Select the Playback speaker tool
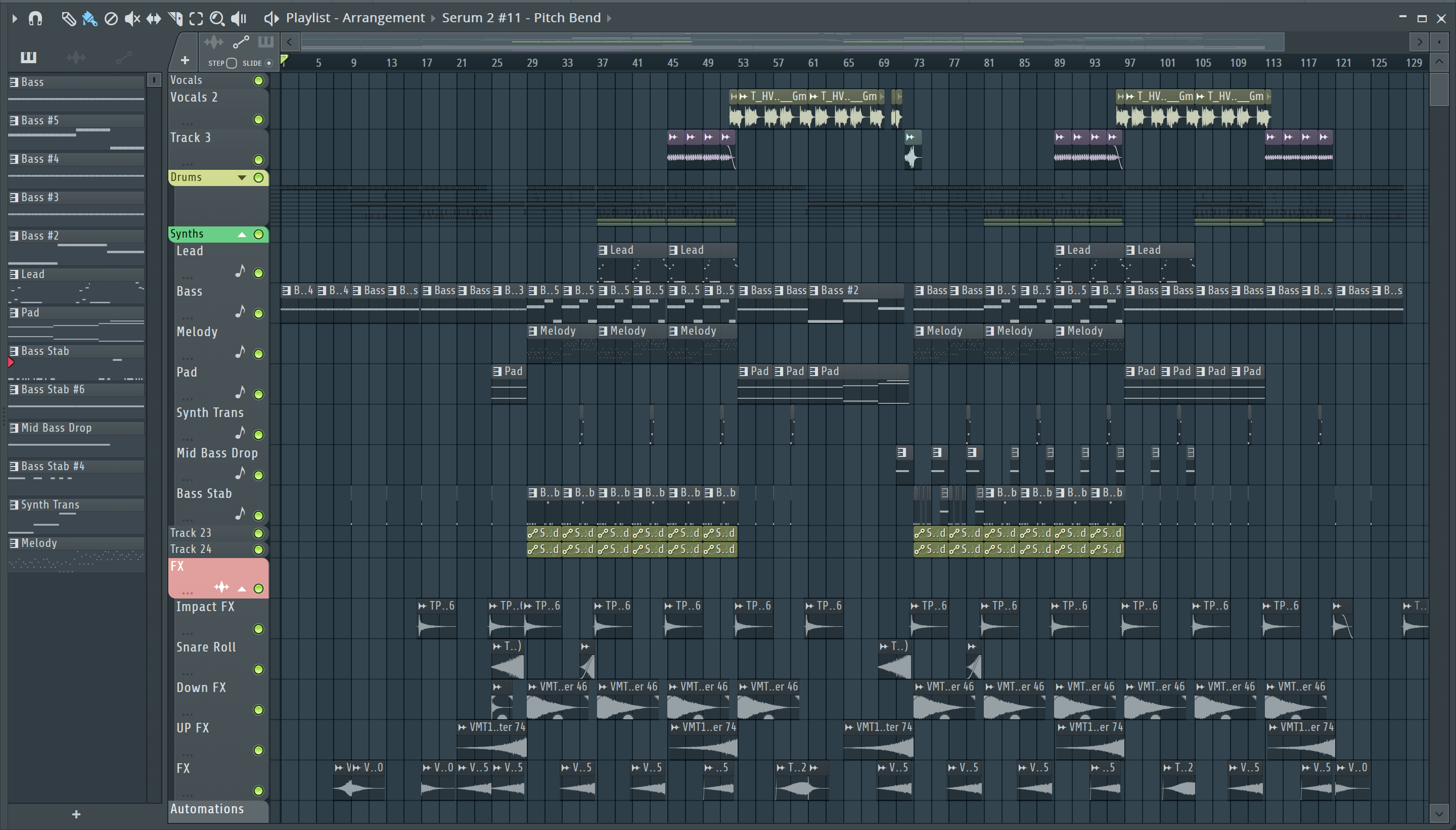The image size is (1456, 830). (x=239, y=19)
